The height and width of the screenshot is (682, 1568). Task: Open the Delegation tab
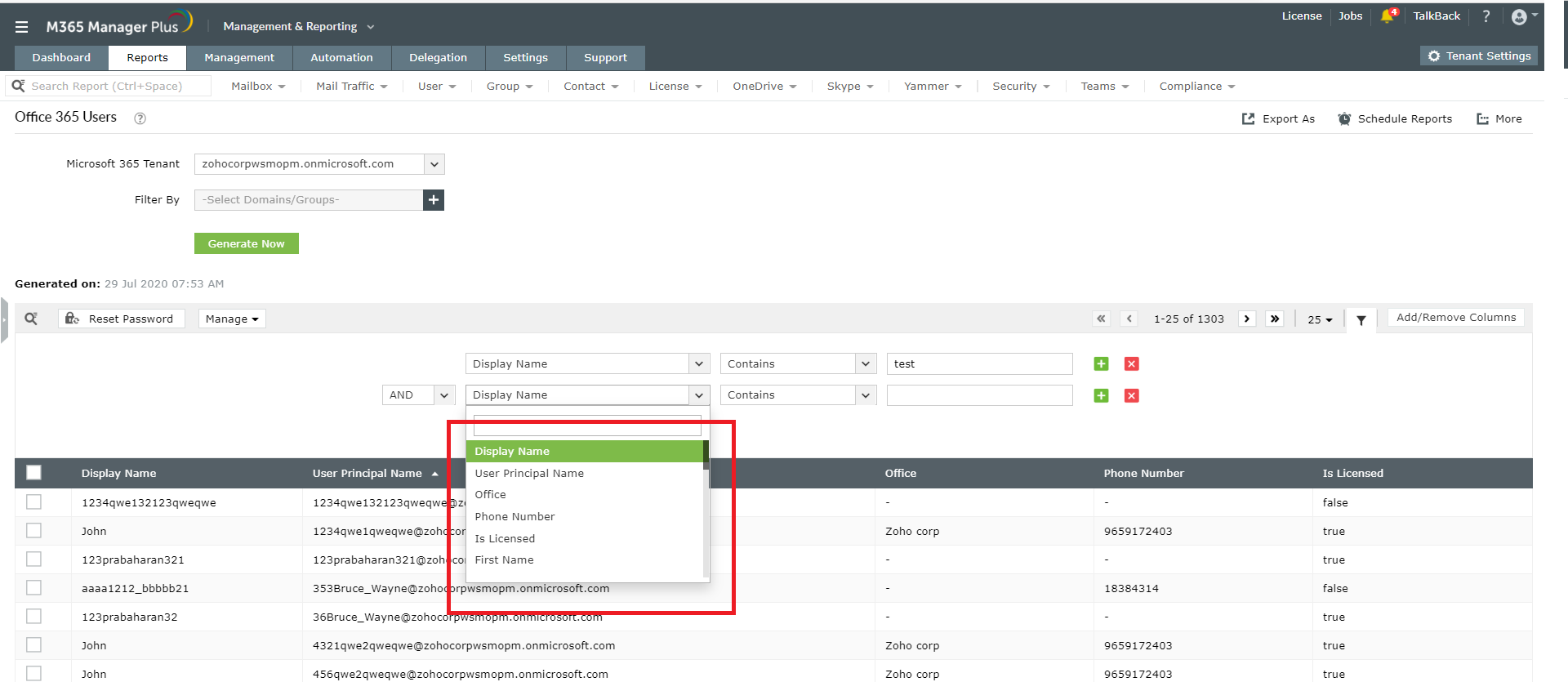click(438, 58)
